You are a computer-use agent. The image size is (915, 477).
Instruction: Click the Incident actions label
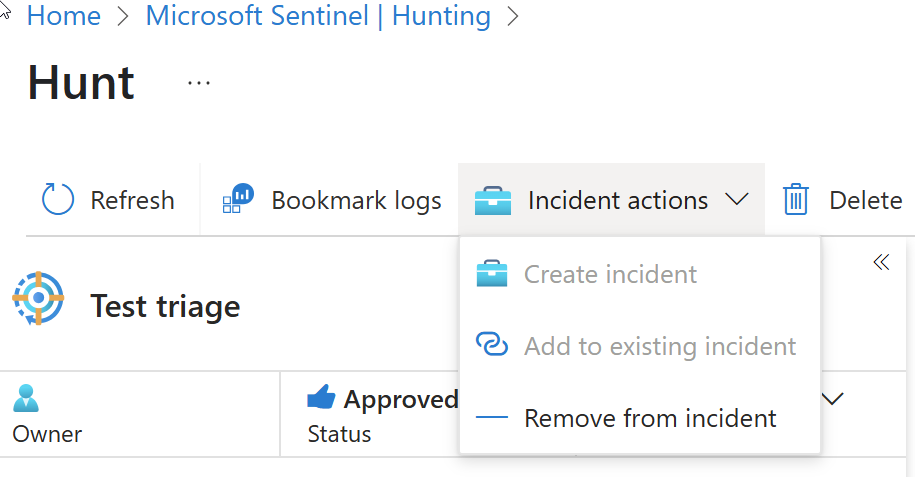pos(618,200)
